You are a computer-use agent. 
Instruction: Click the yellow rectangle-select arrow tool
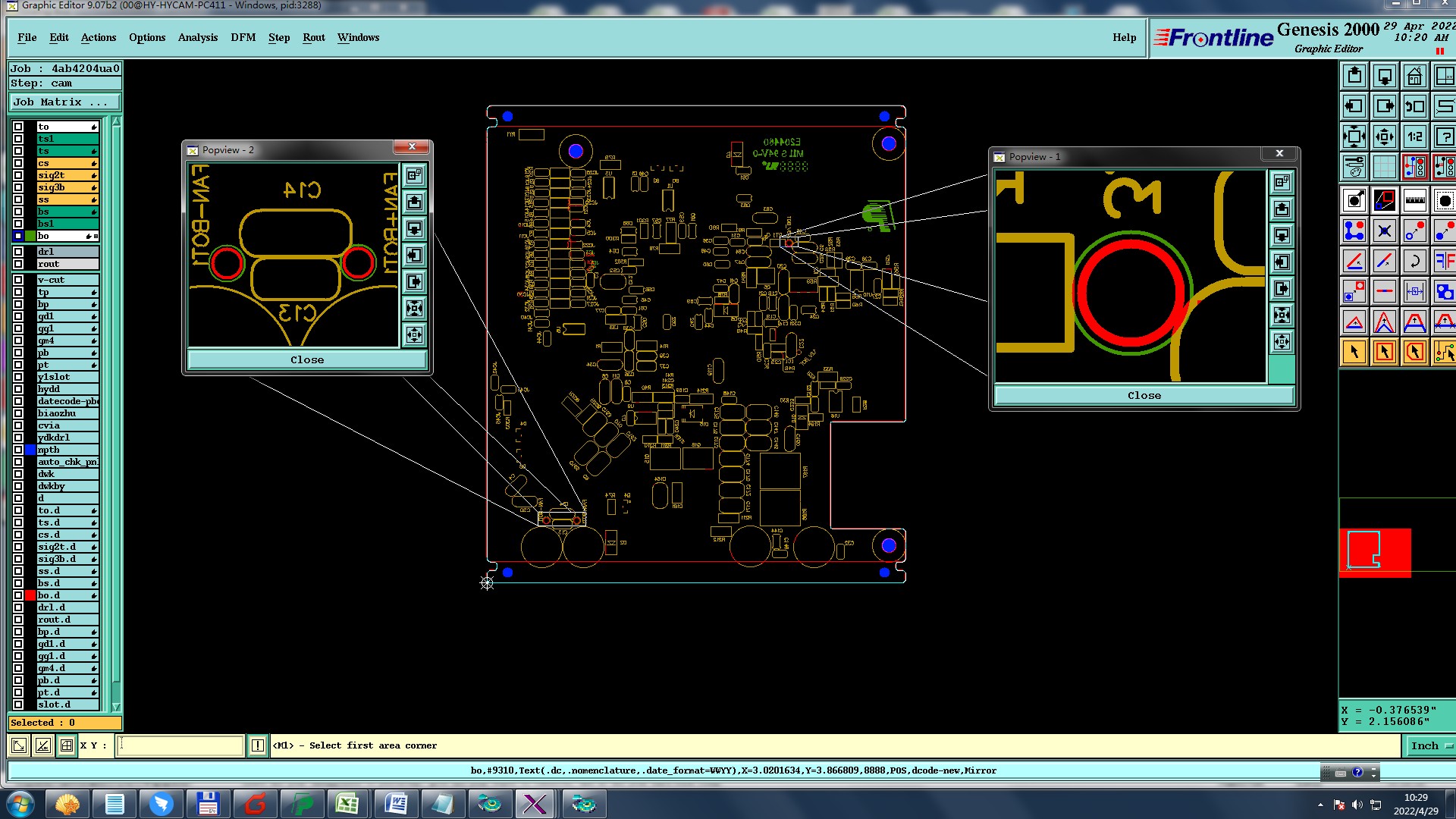point(1385,352)
